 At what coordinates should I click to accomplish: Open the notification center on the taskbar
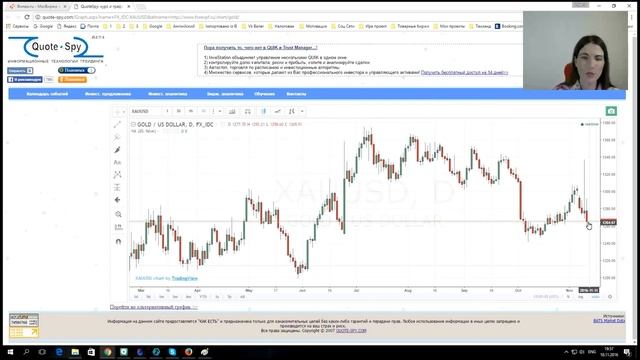click(x=627, y=352)
